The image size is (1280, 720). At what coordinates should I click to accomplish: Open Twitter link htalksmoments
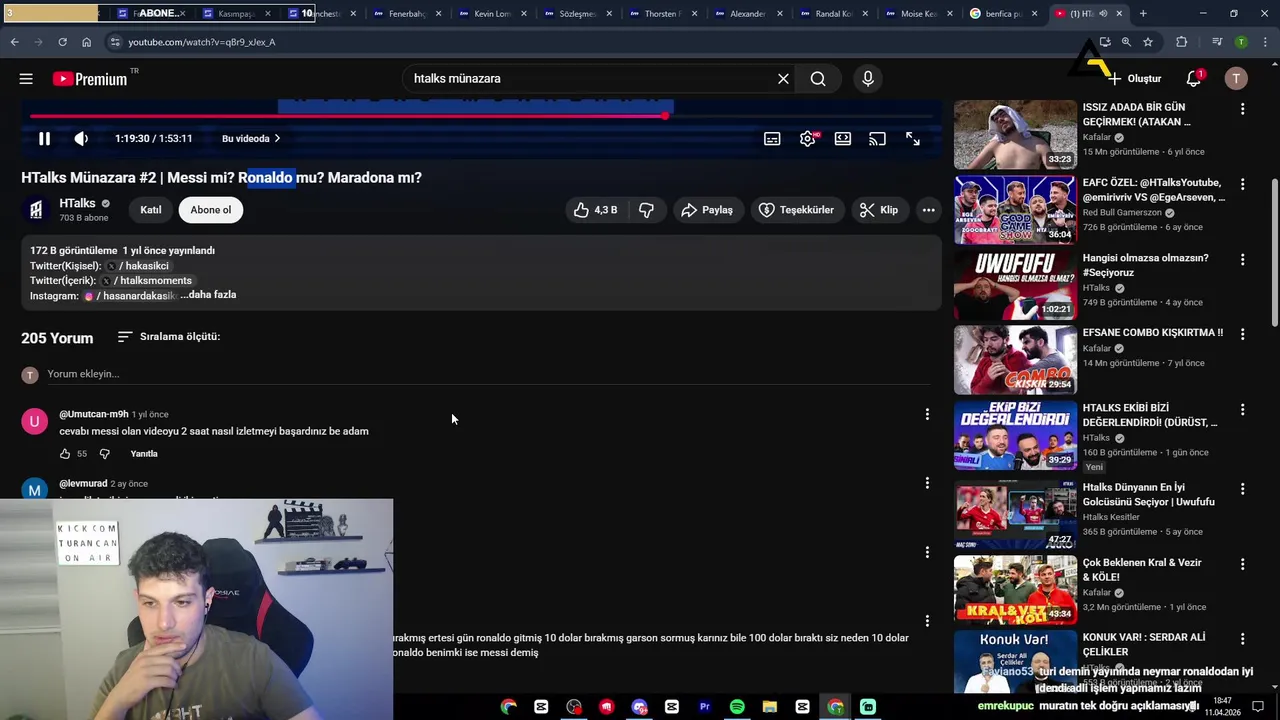coord(148,281)
